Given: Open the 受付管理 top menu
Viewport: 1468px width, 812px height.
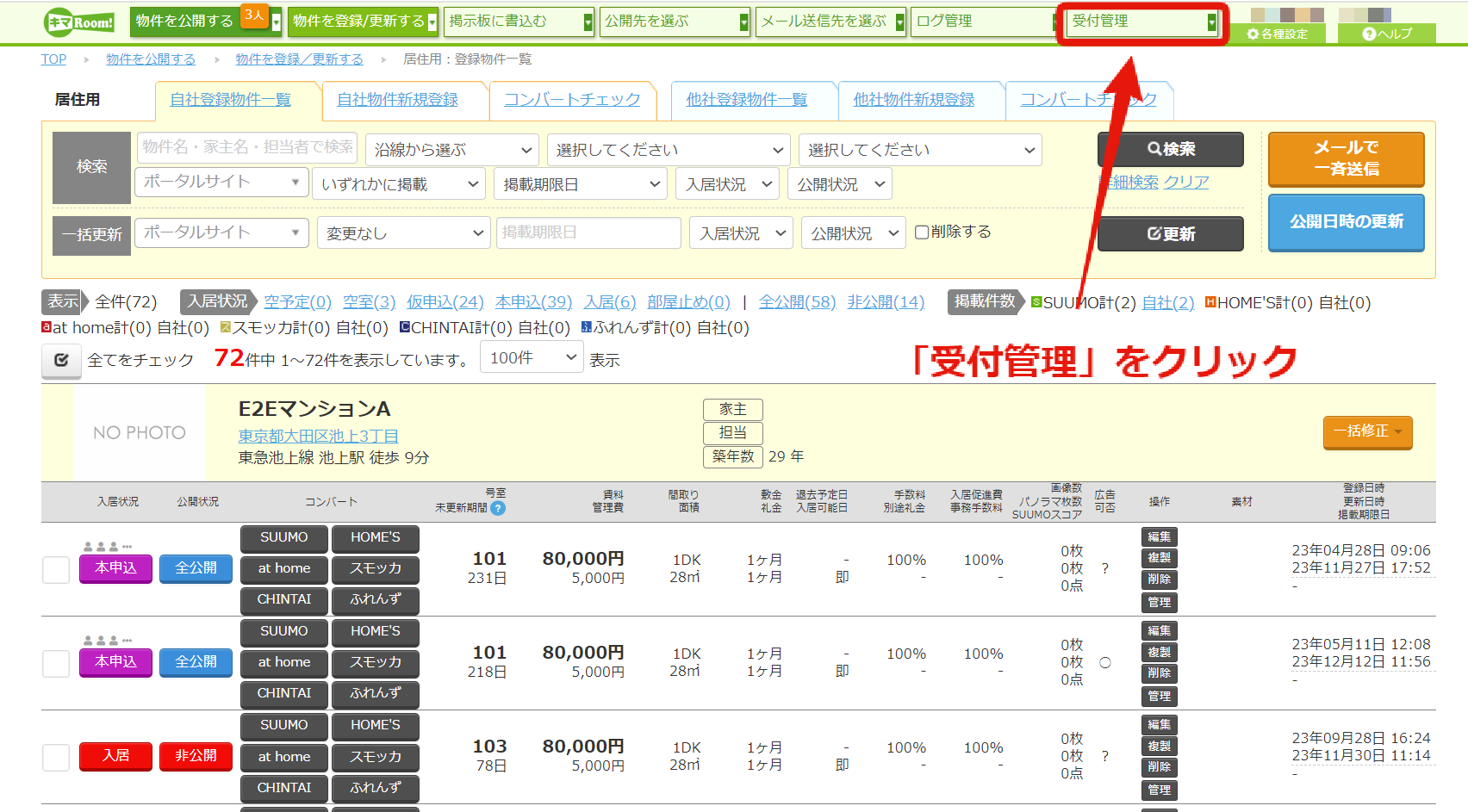Looking at the screenshot, I should pyautogui.click(x=1142, y=22).
